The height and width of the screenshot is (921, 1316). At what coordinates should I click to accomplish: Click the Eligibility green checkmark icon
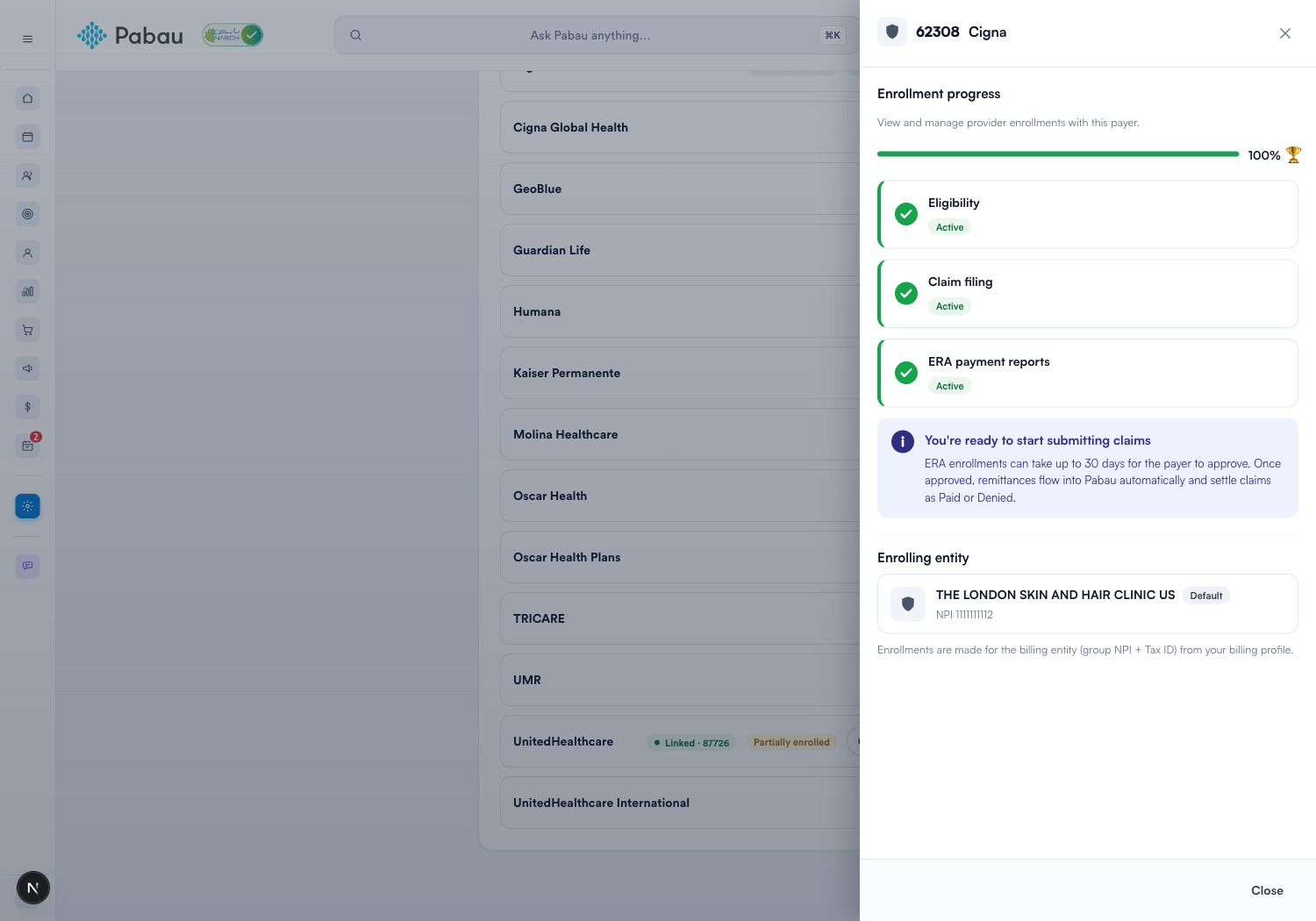(906, 214)
